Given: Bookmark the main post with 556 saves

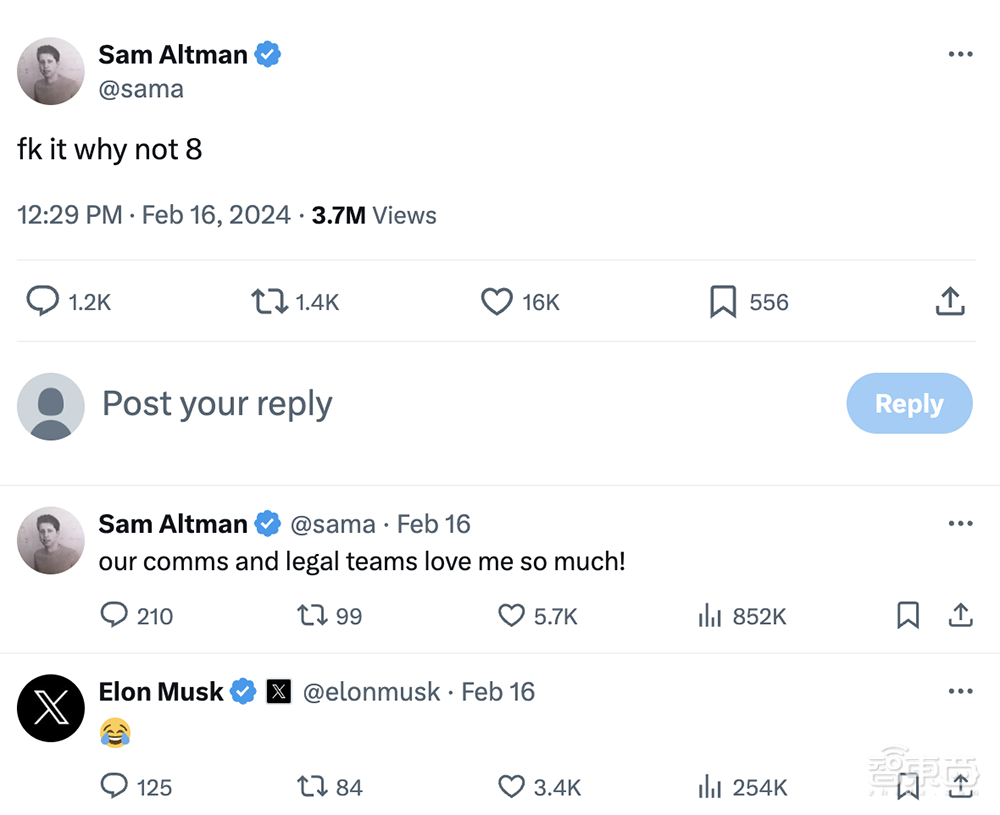Looking at the screenshot, I should pyautogui.click(x=723, y=301).
